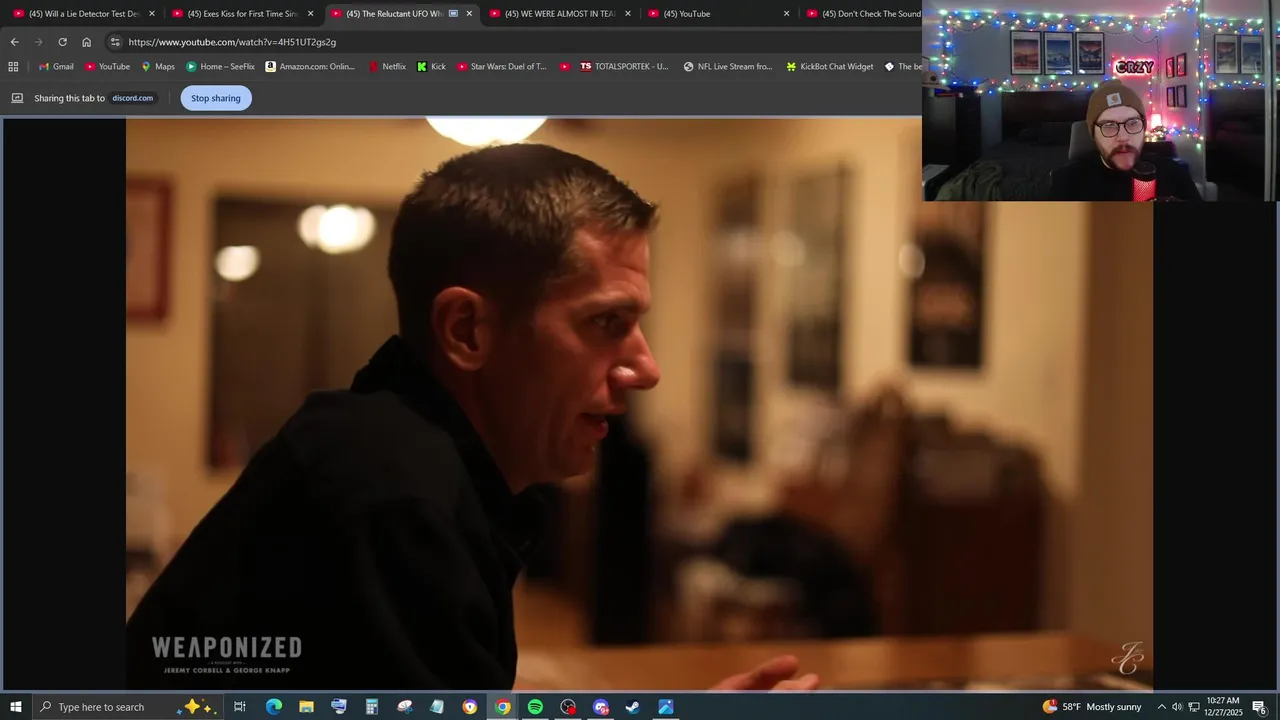1280x720 pixels.
Task: Switch to the Exes Kiss for First Time tab
Action: coord(240,14)
